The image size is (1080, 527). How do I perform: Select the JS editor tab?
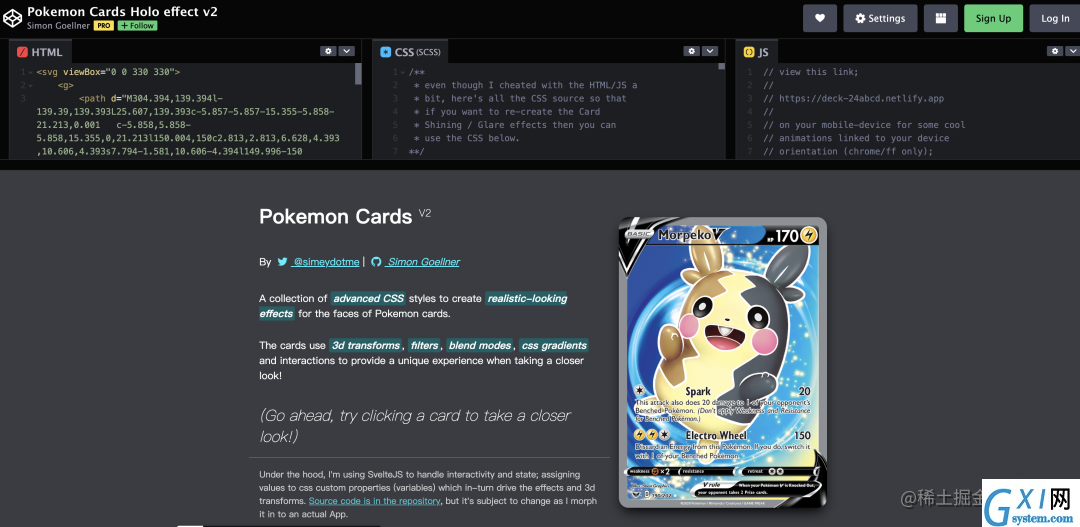[756, 52]
